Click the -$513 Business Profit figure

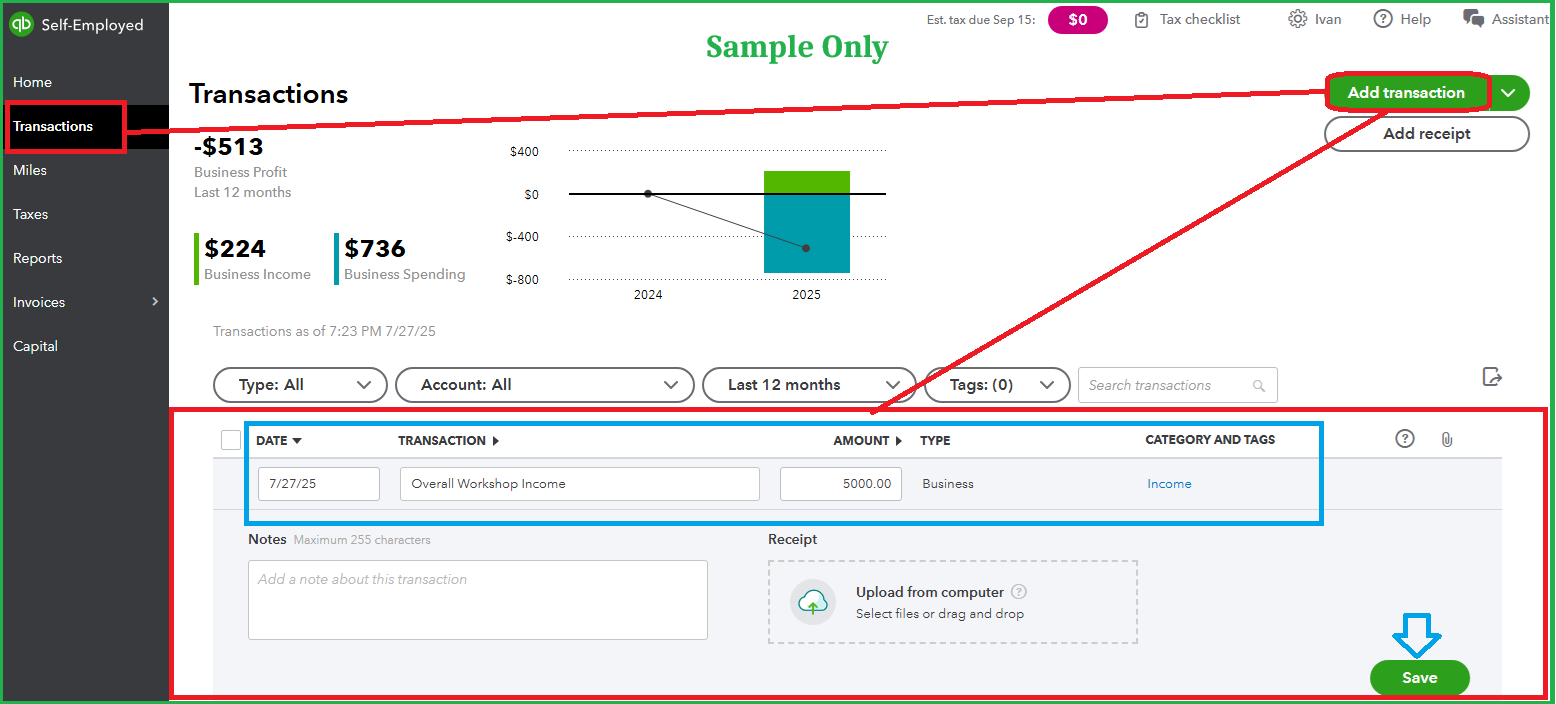pyautogui.click(x=229, y=147)
